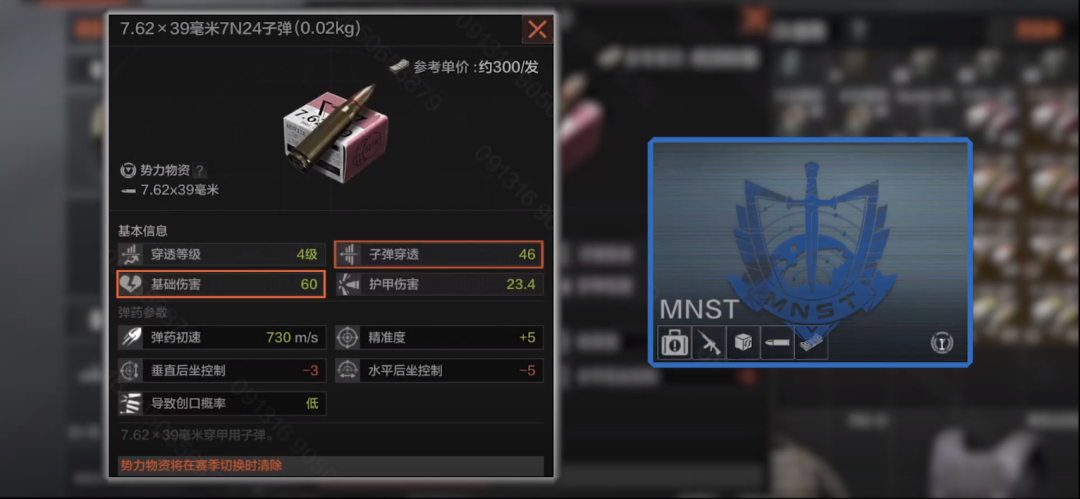Select the bullet penetration 46 stat row

(x=439, y=254)
